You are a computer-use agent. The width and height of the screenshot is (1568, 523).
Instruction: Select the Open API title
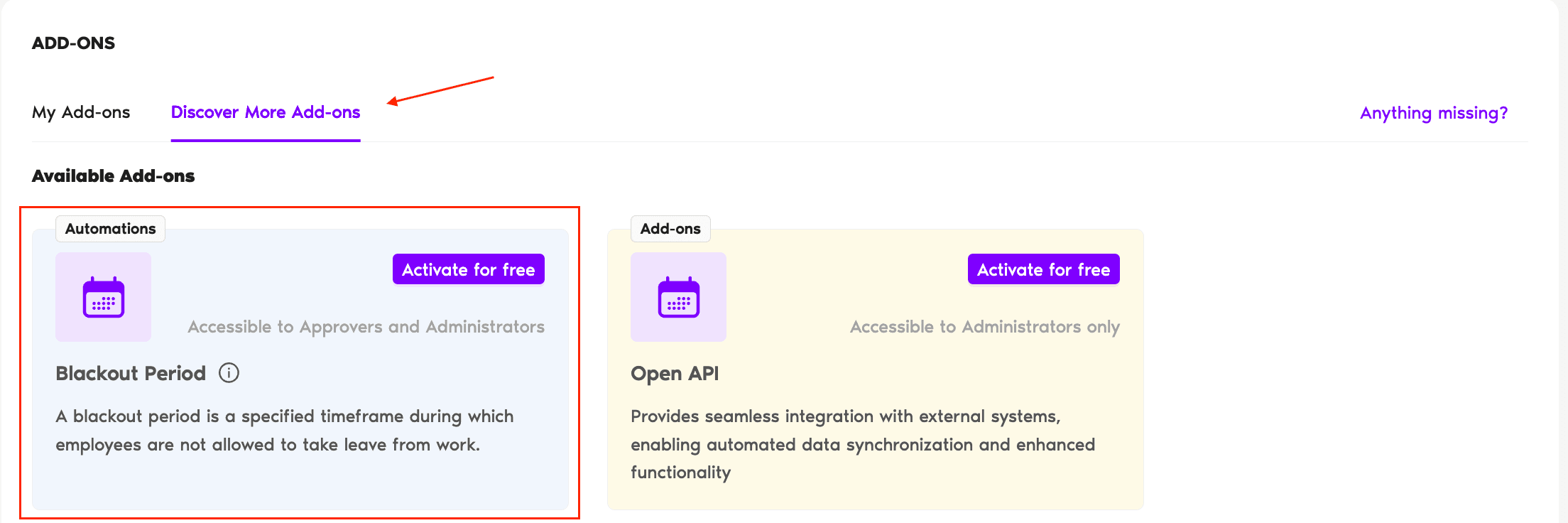tap(675, 373)
